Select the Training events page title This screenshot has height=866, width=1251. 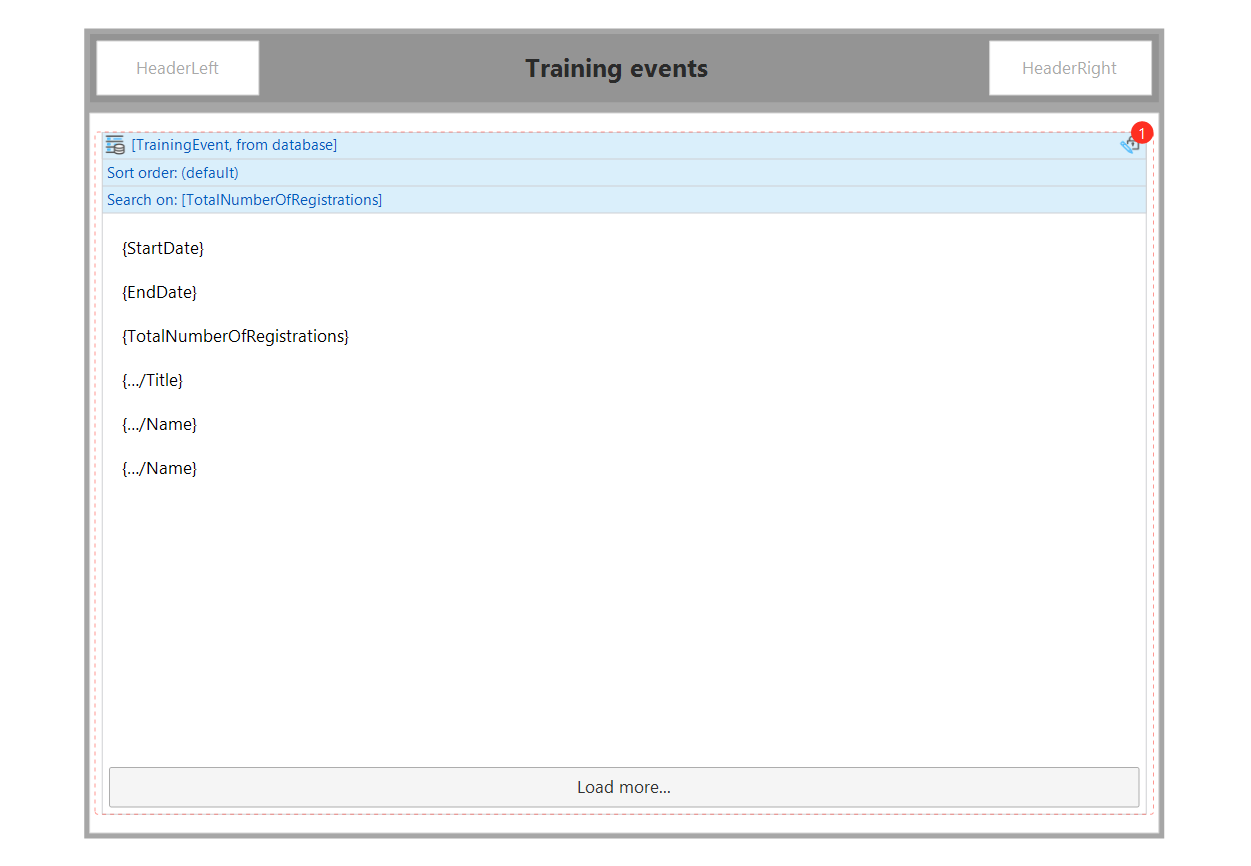coord(617,68)
